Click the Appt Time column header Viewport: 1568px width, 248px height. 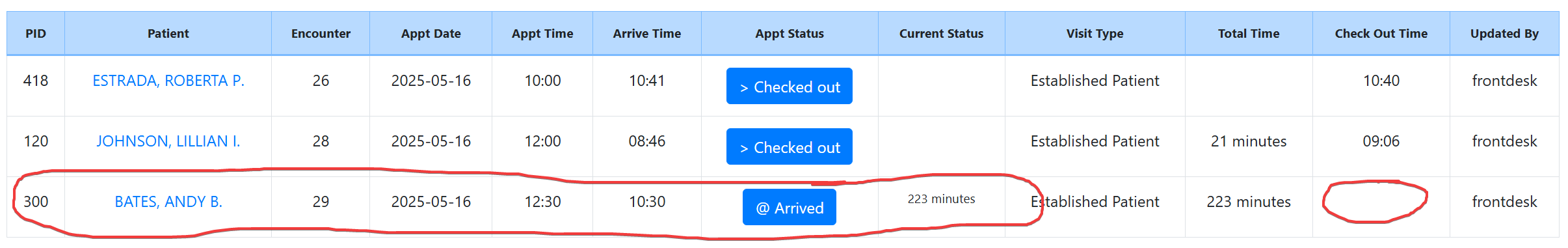coord(542,33)
